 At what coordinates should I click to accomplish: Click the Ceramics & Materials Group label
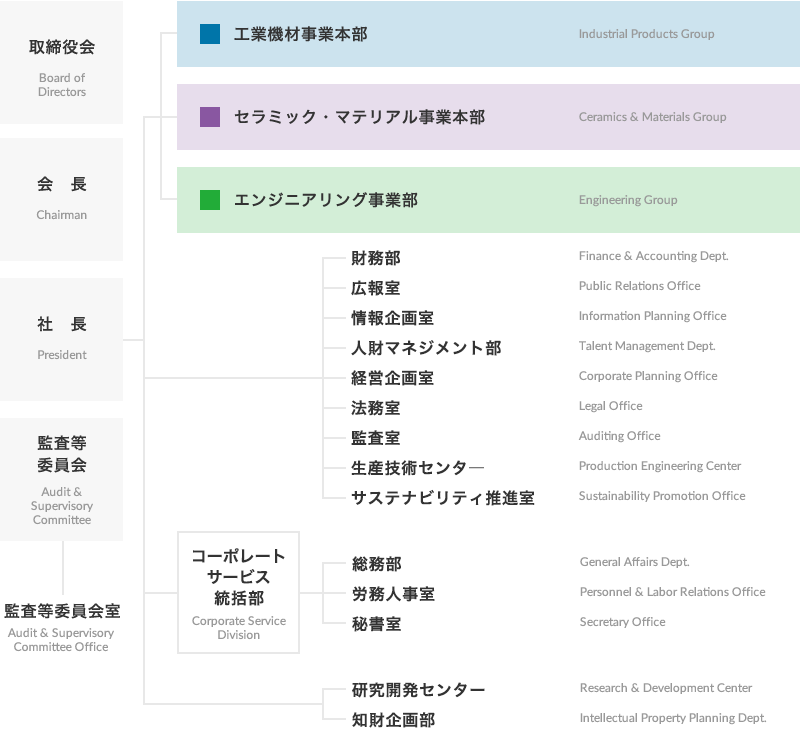click(653, 117)
